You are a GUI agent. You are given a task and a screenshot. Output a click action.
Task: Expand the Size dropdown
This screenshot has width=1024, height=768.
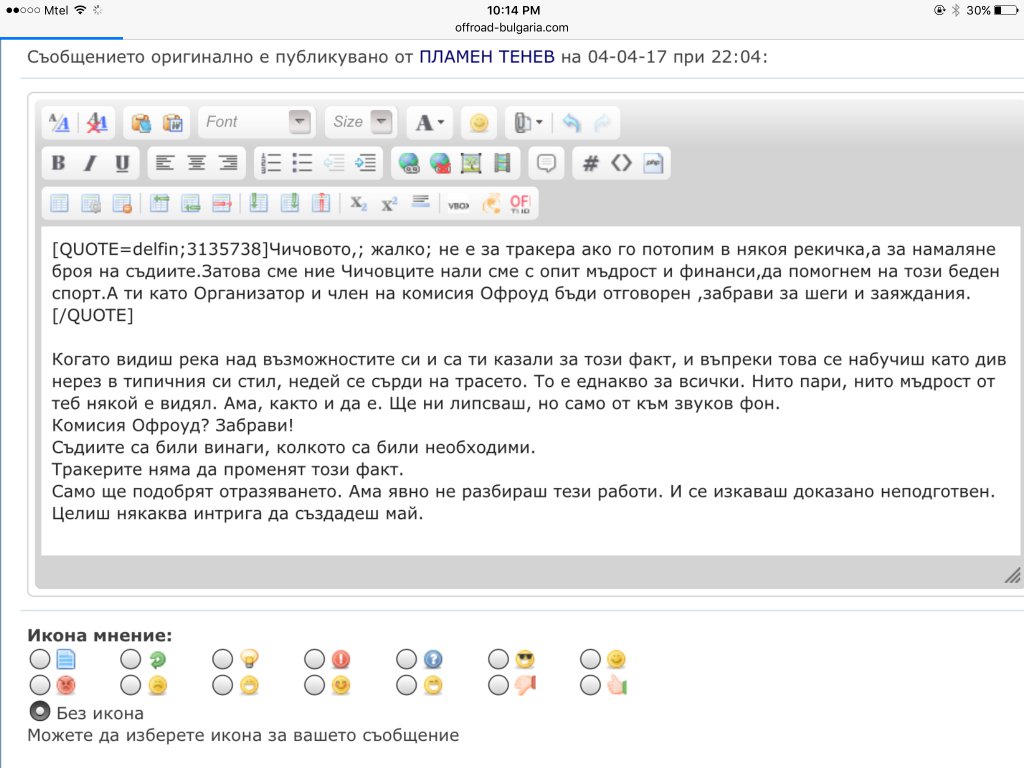coord(360,122)
